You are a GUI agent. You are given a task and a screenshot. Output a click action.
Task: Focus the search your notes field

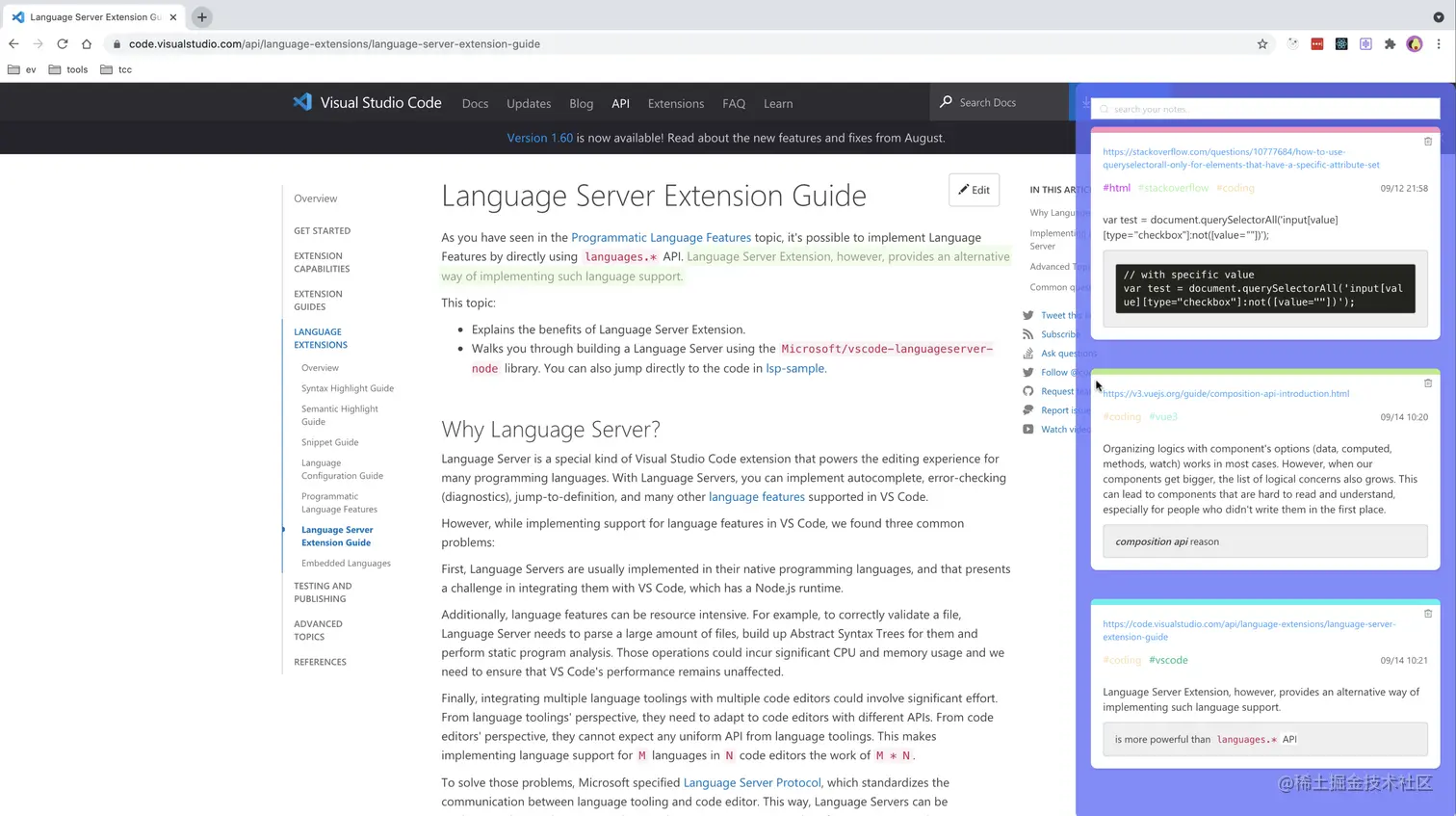[1265, 109]
